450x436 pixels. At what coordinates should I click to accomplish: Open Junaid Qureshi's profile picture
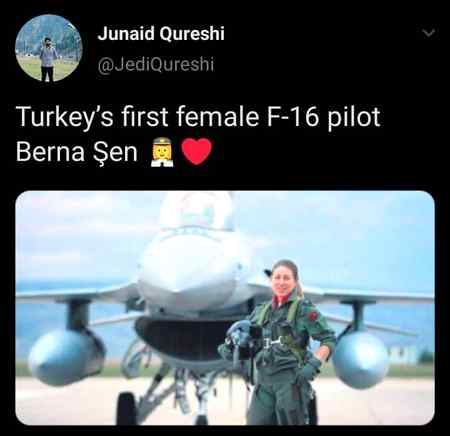tap(49, 48)
